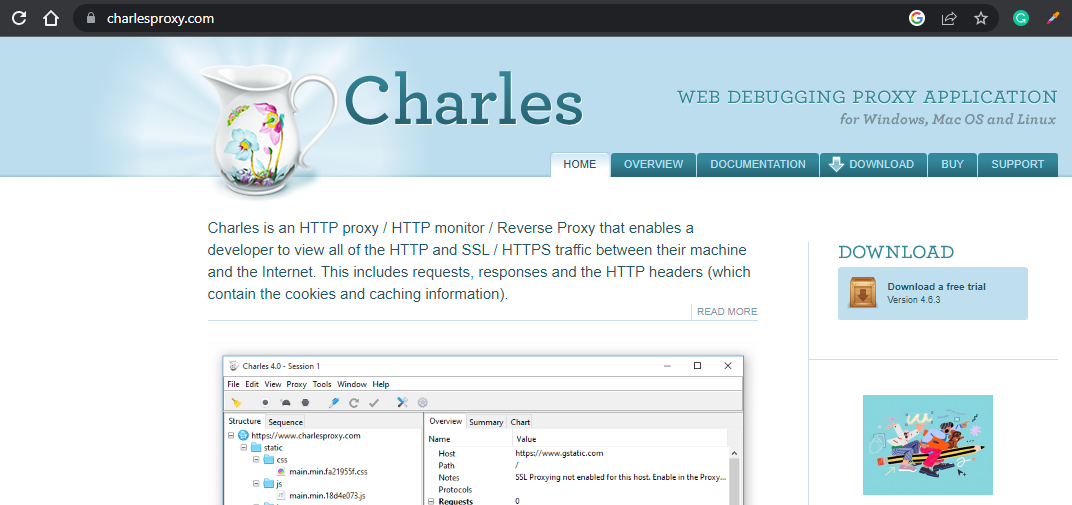1072x505 pixels.
Task: Click Download a free trial
Action: tap(936, 287)
